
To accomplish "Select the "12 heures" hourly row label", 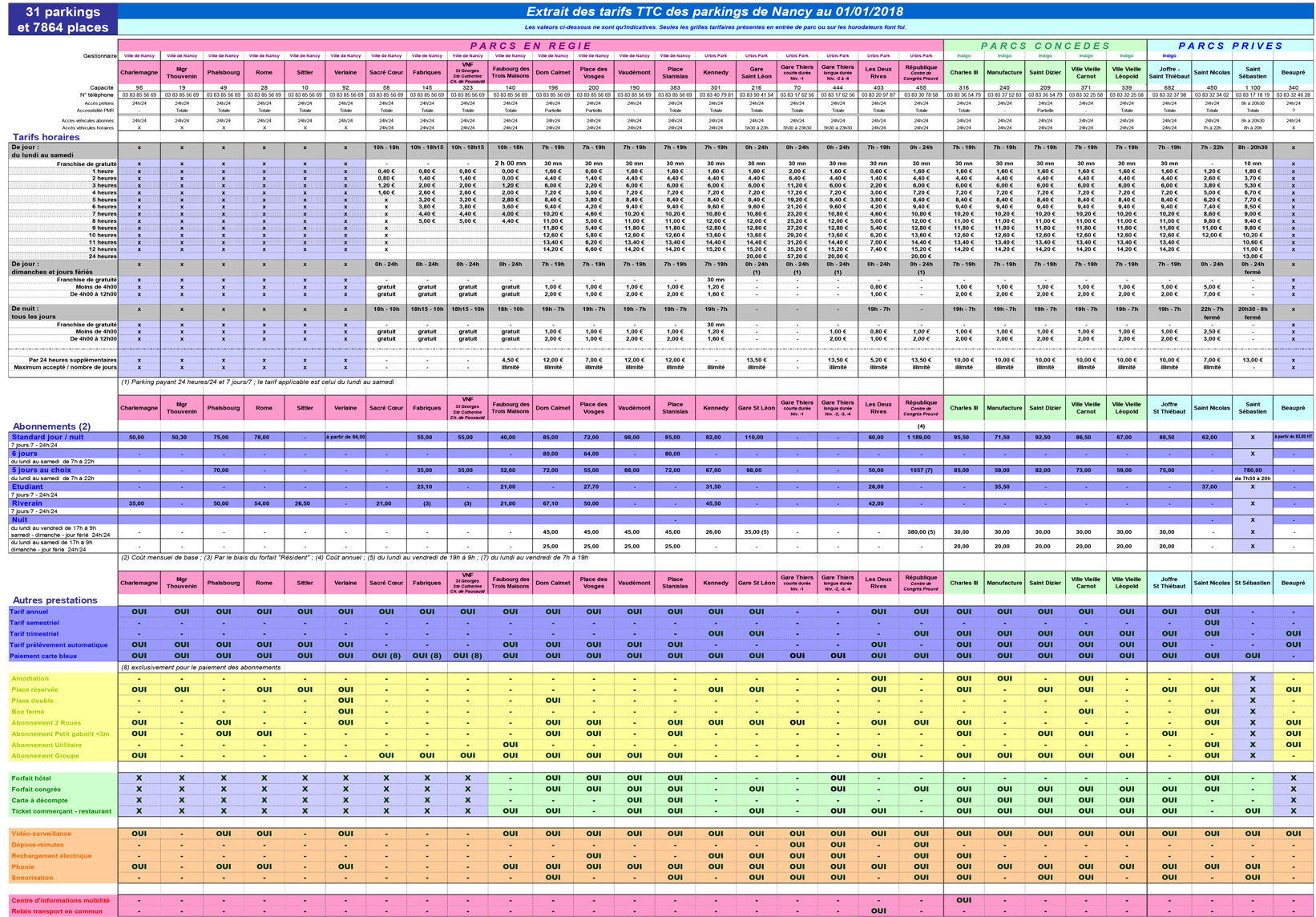I will coord(102,249).
